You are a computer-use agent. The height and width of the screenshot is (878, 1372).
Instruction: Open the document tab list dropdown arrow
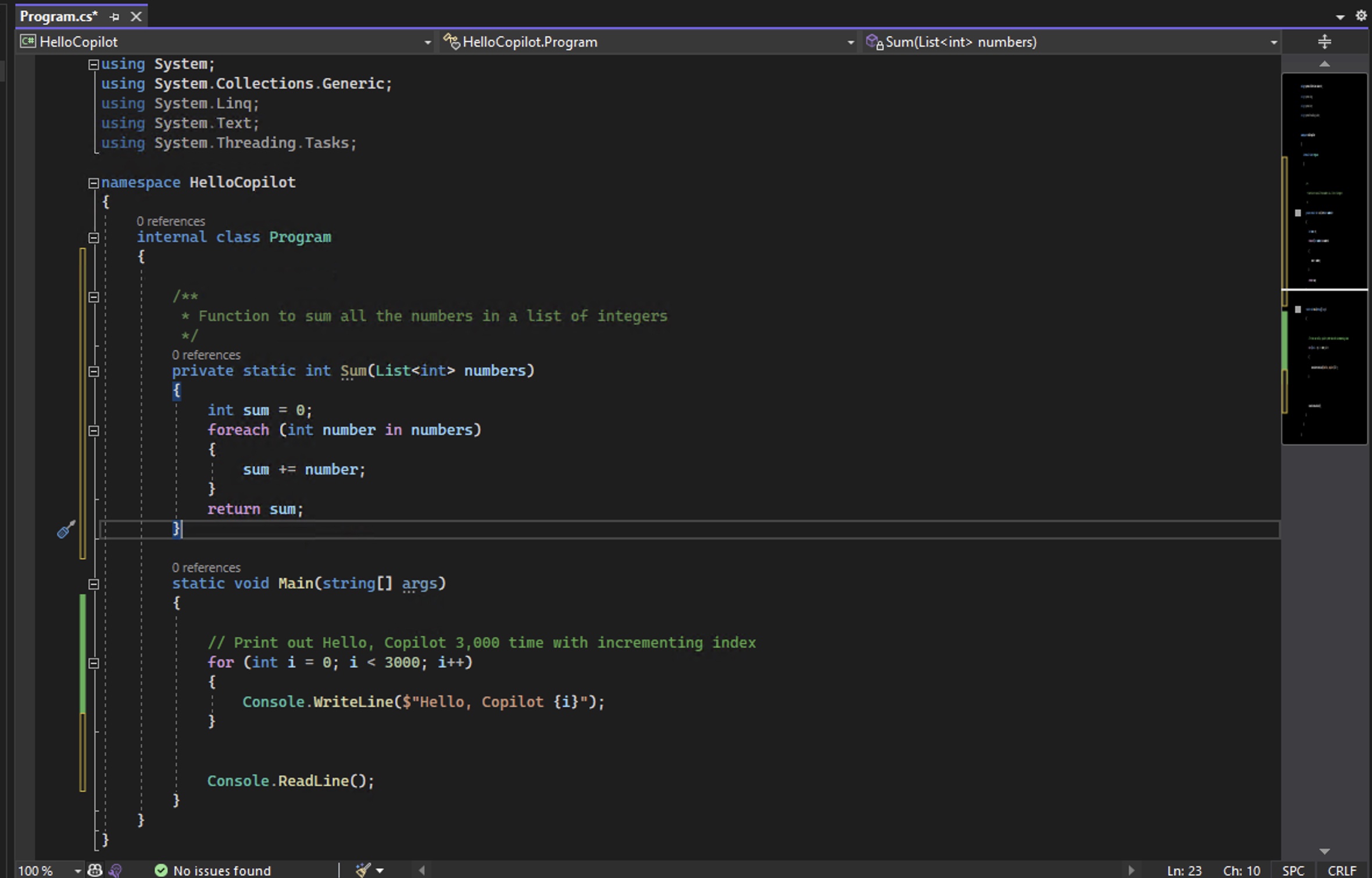(1340, 17)
